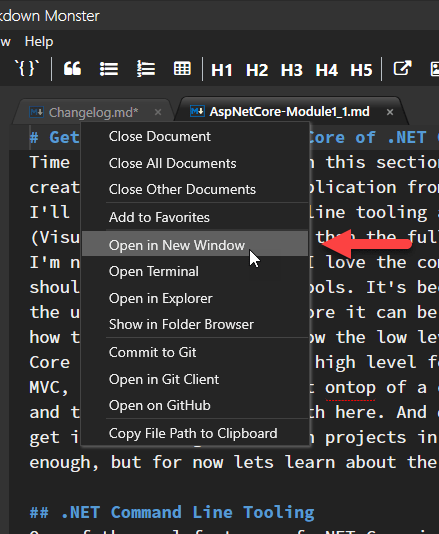439x534 pixels.
Task: Switch to the Changelog.md tab
Action: (x=93, y=112)
